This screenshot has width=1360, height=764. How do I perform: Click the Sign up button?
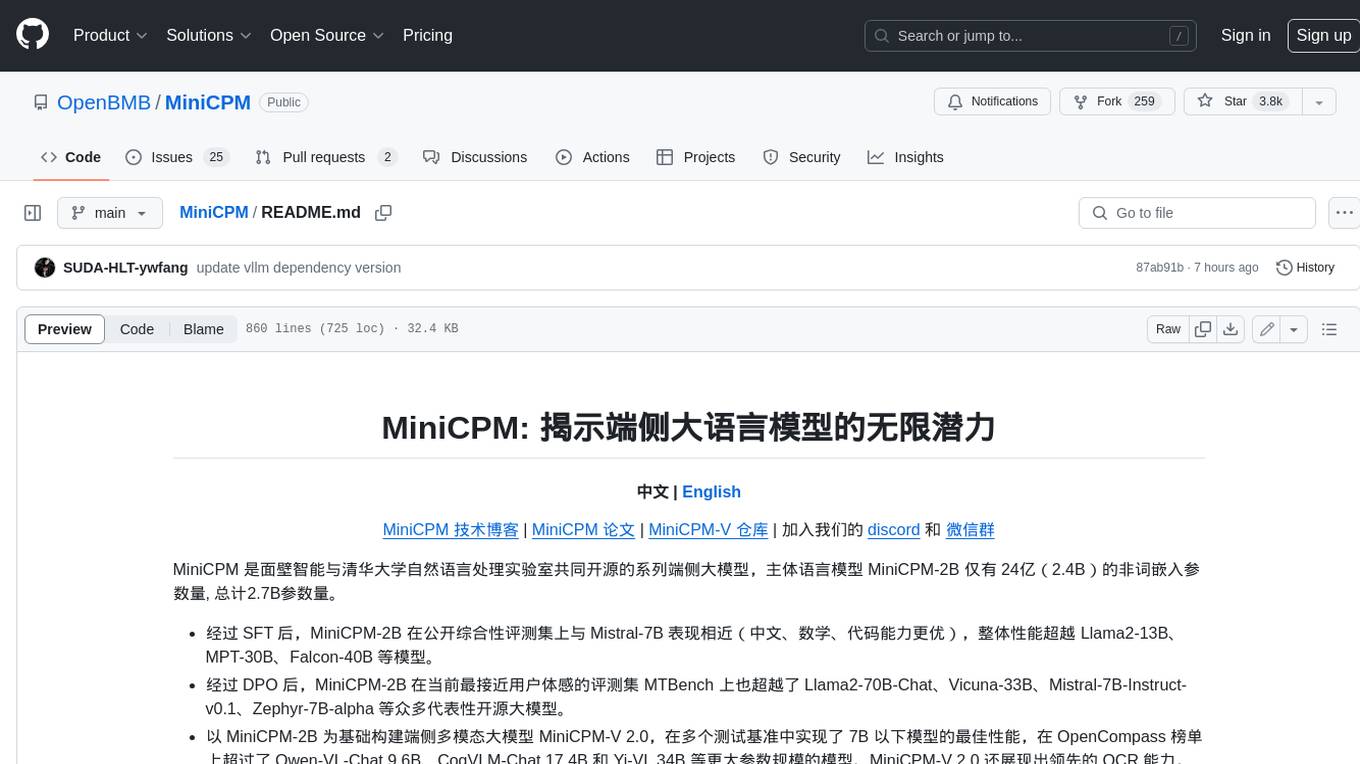point(1323,35)
